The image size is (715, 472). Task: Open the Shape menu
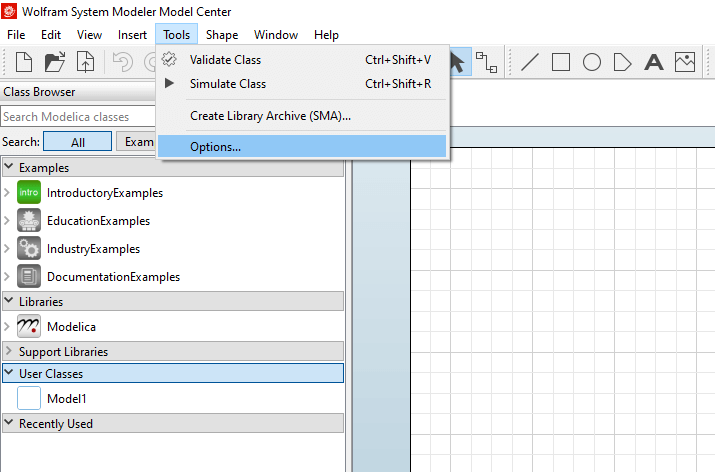click(x=222, y=35)
